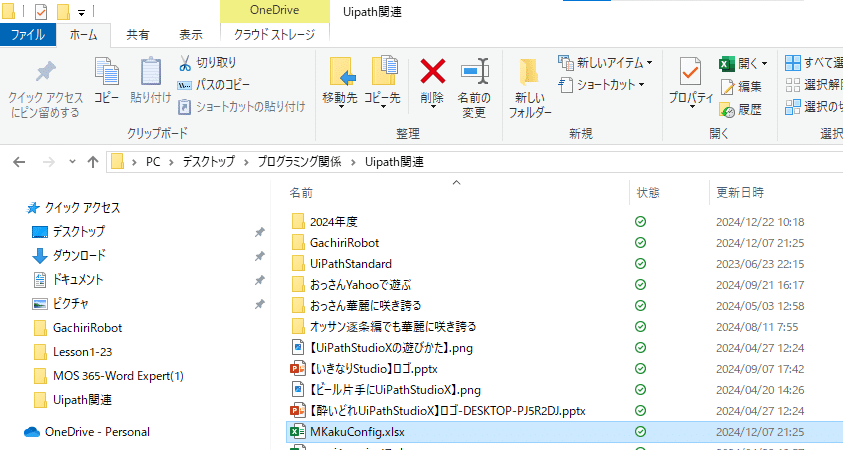
Task: Select GachiriRobot folder in file list
Action: (335, 242)
